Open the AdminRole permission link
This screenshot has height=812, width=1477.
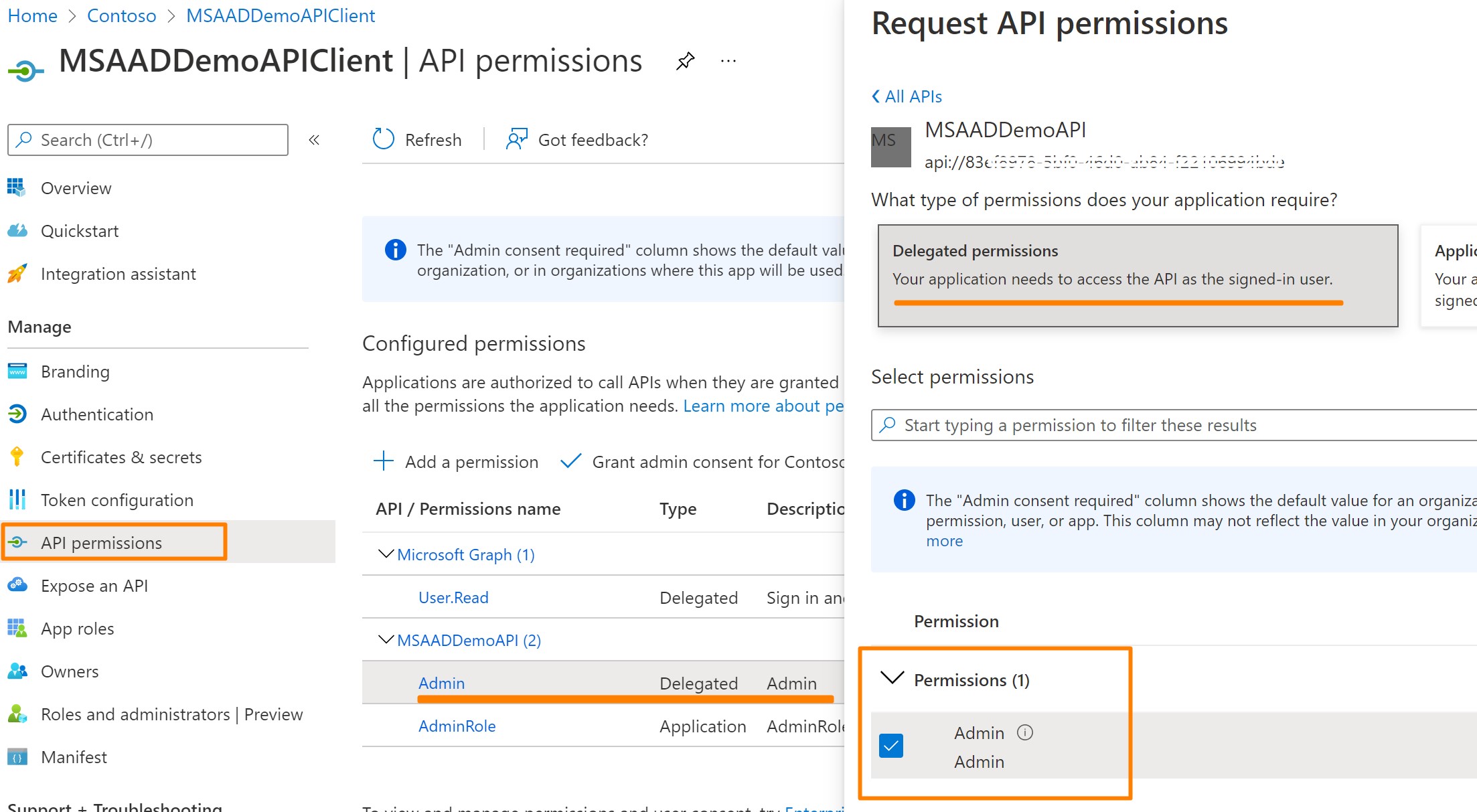tap(457, 726)
